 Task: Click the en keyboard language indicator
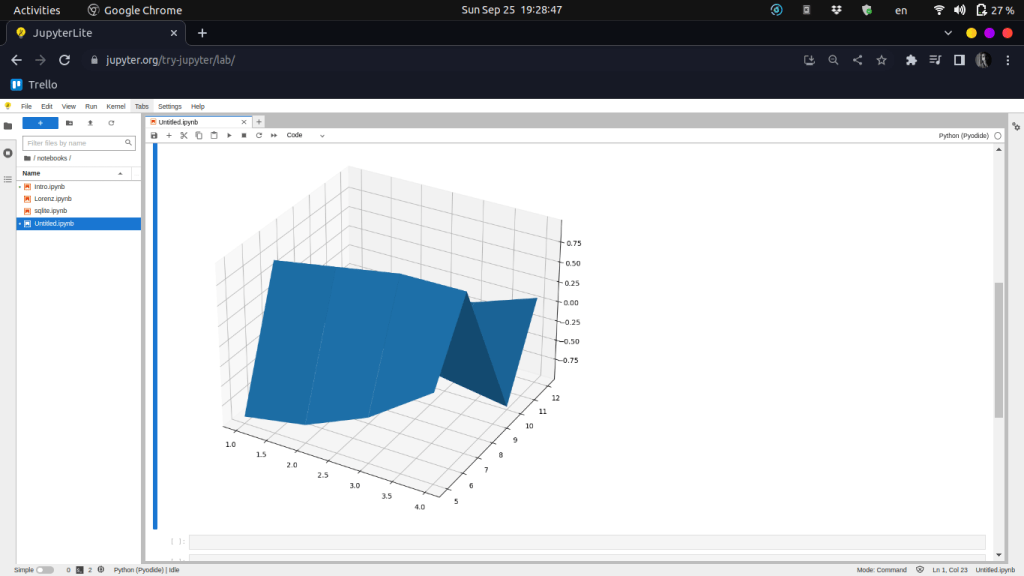click(901, 10)
